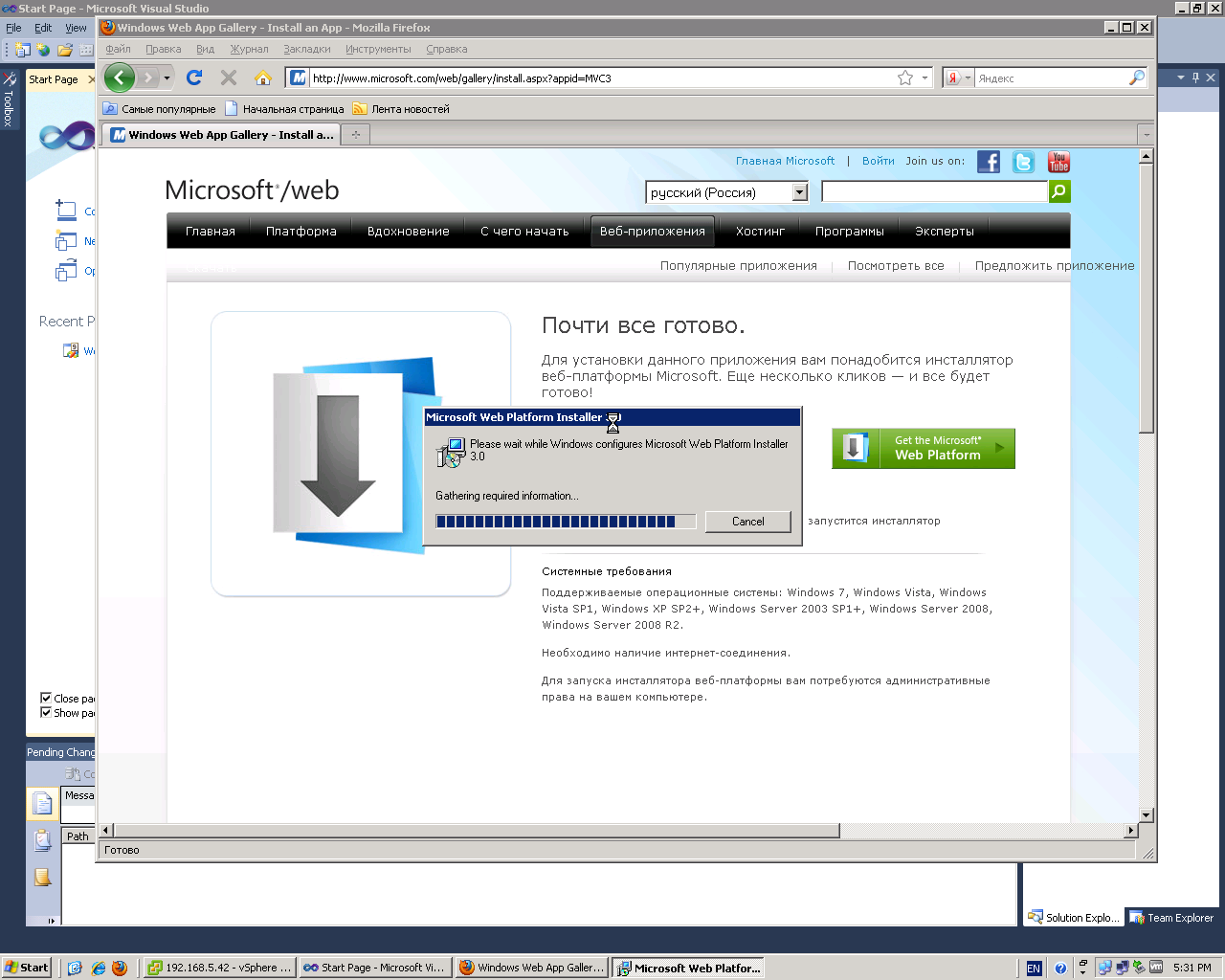Open a new Firefox tab
The image size is (1225, 980).
[x=355, y=135]
